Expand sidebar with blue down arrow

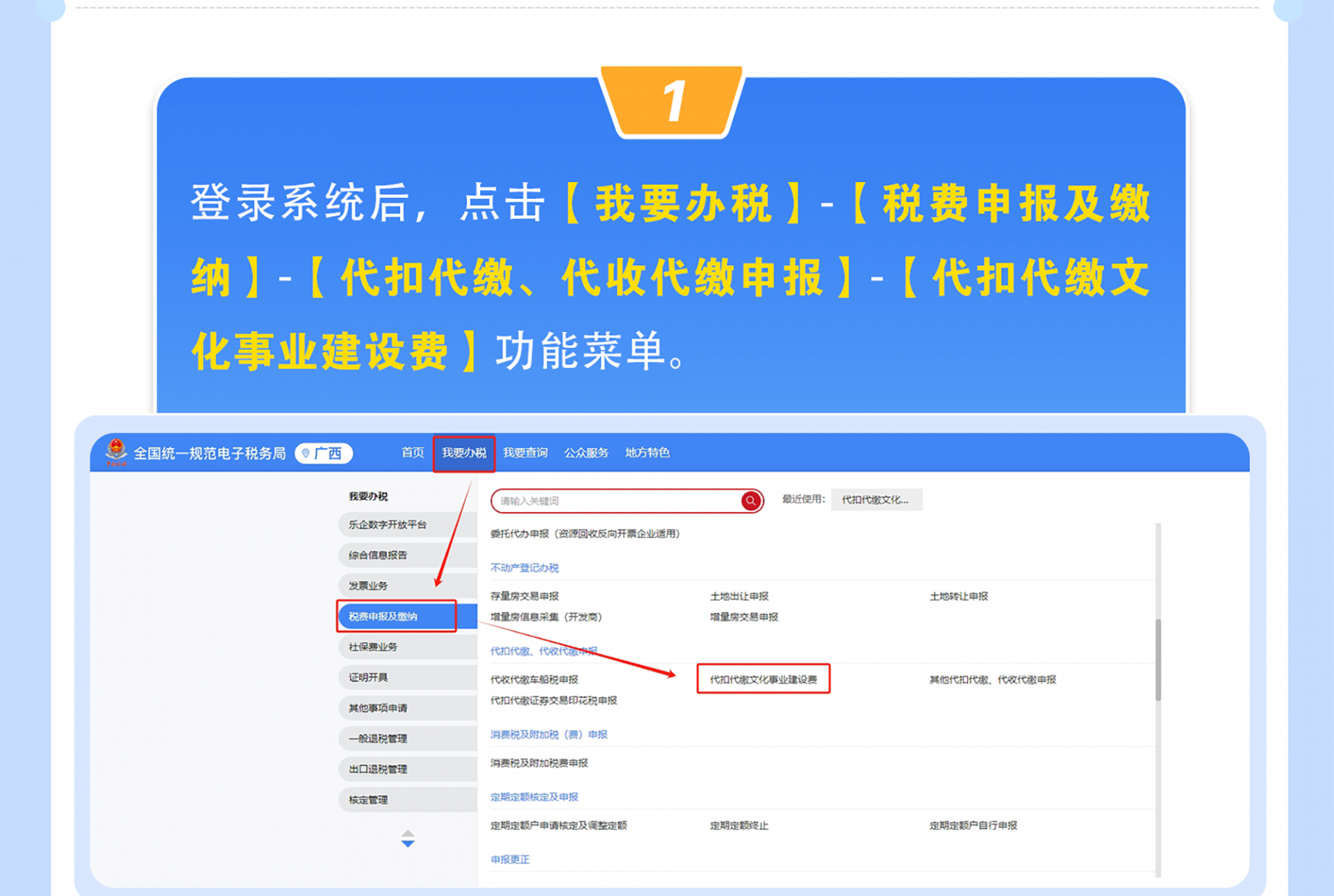click(408, 844)
